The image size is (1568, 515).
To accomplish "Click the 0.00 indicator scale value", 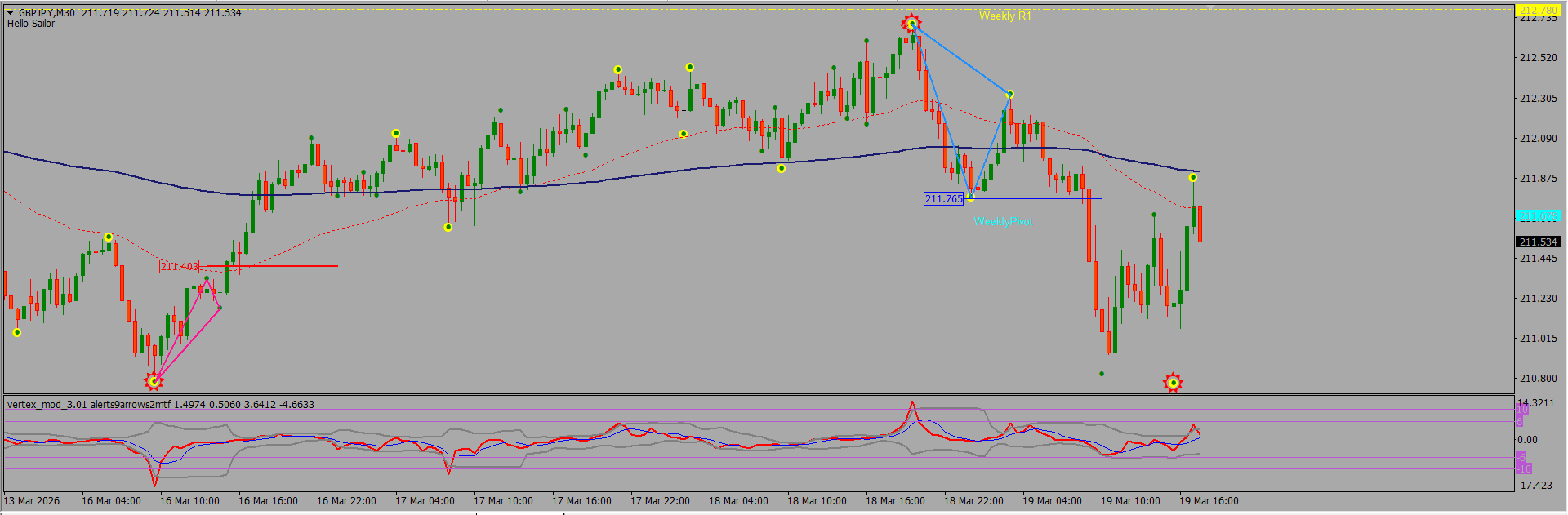I will [1527, 439].
